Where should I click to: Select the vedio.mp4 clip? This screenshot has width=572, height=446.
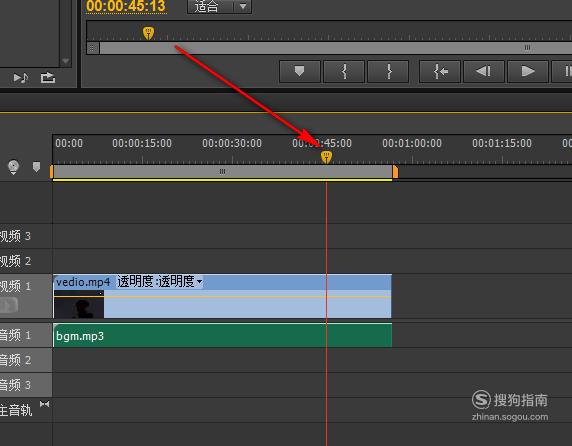click(x=223, y=296)
